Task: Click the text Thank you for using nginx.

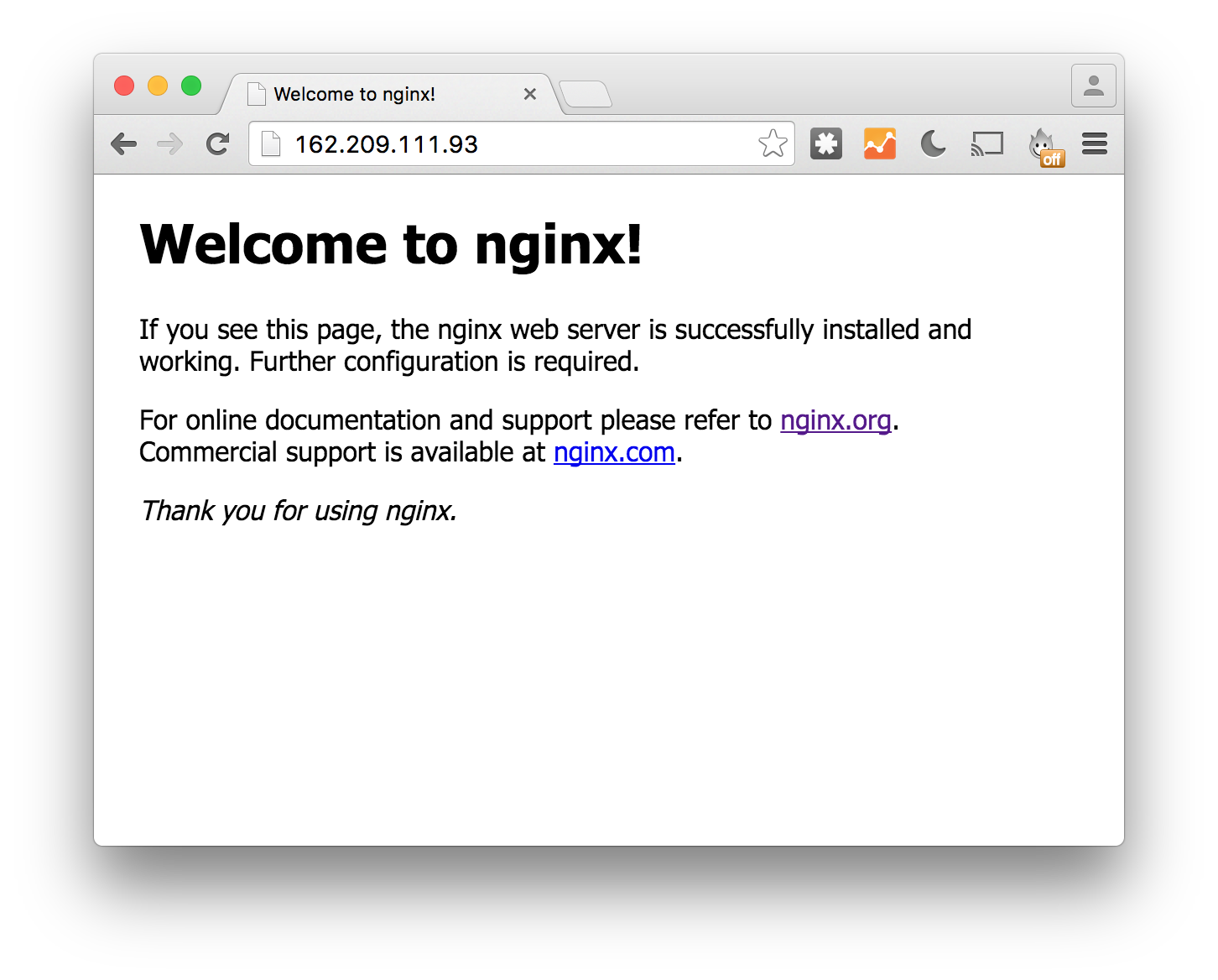Action: point(299,511)
